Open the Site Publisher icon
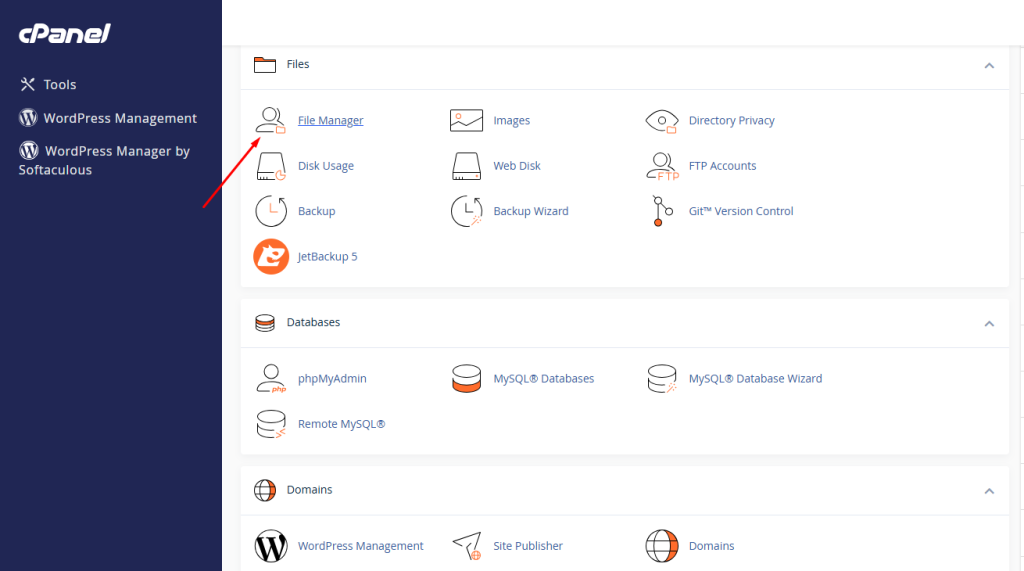 point(466,546)
